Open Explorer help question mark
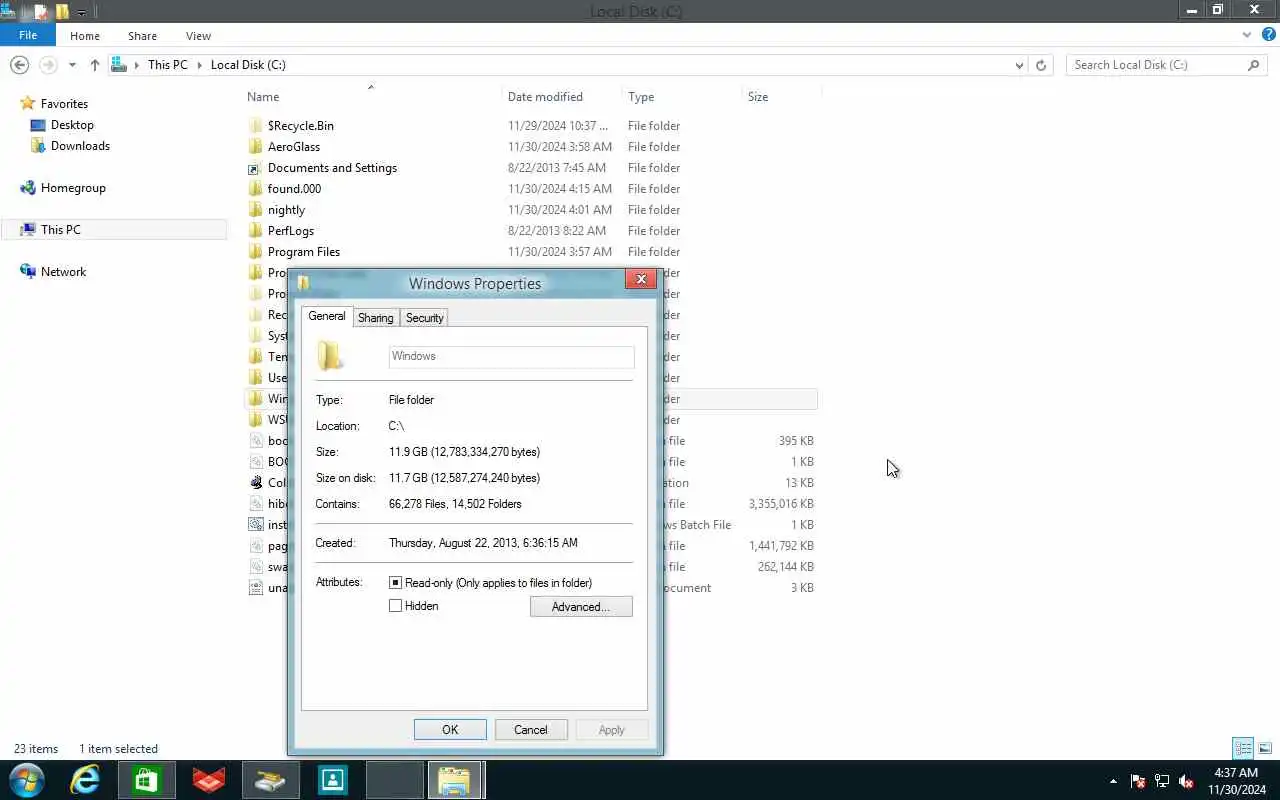The width and height of the screenshot is (1280, 800). click(1269, 34)
